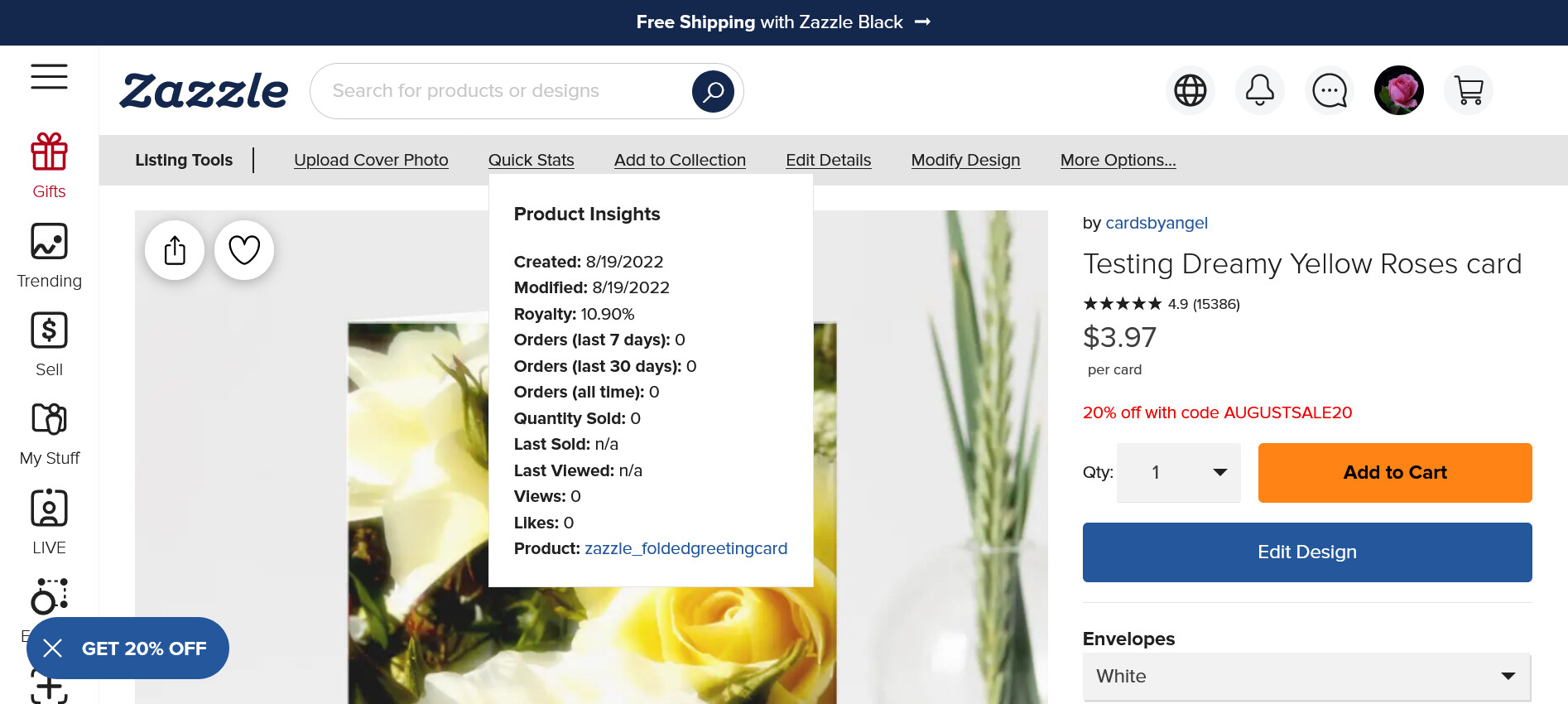This screenshot has height=704, width=1568.
Task: Open More Options listing menu
Action: (x=1118, y=160)
